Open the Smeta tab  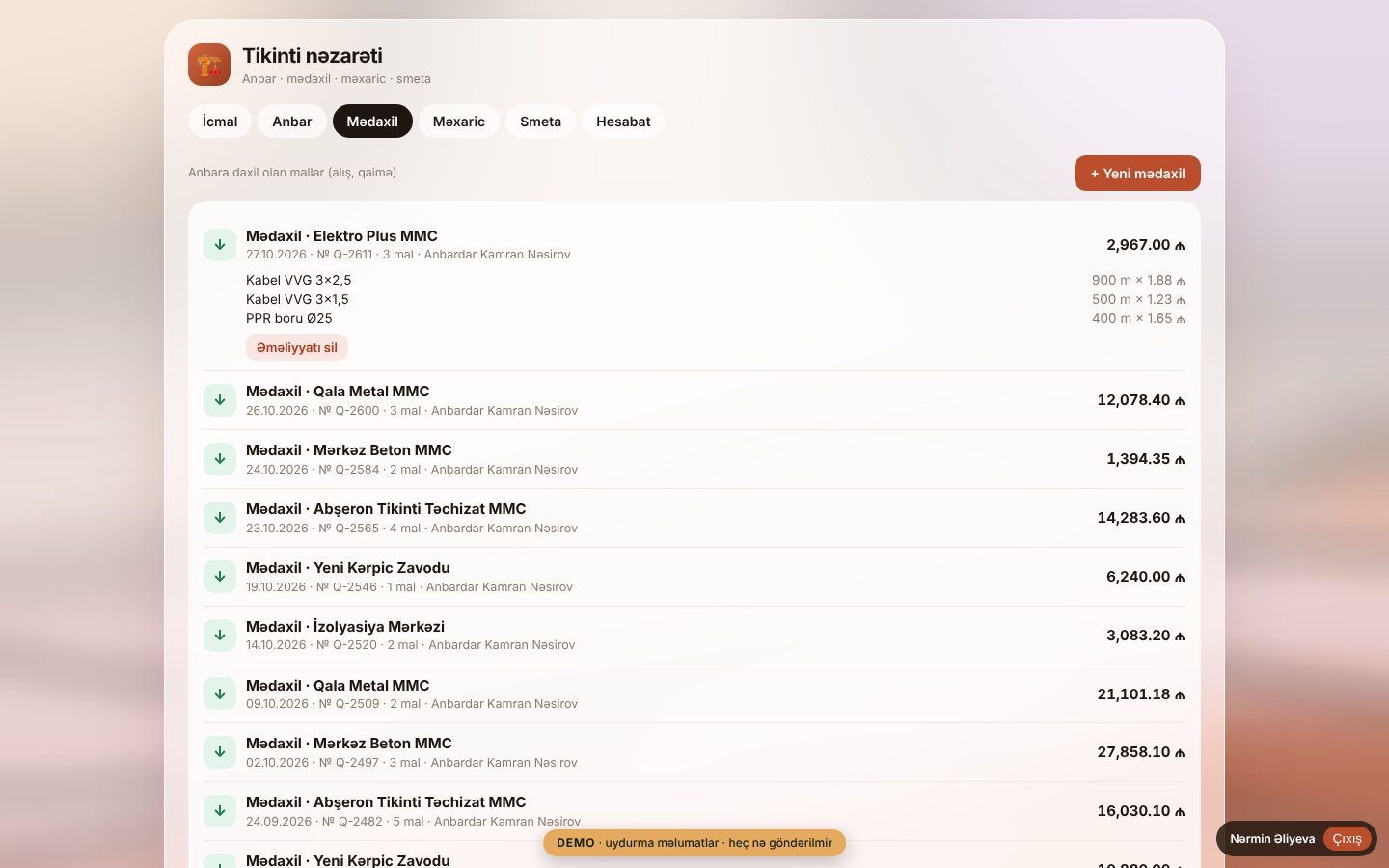click(540, 122)
